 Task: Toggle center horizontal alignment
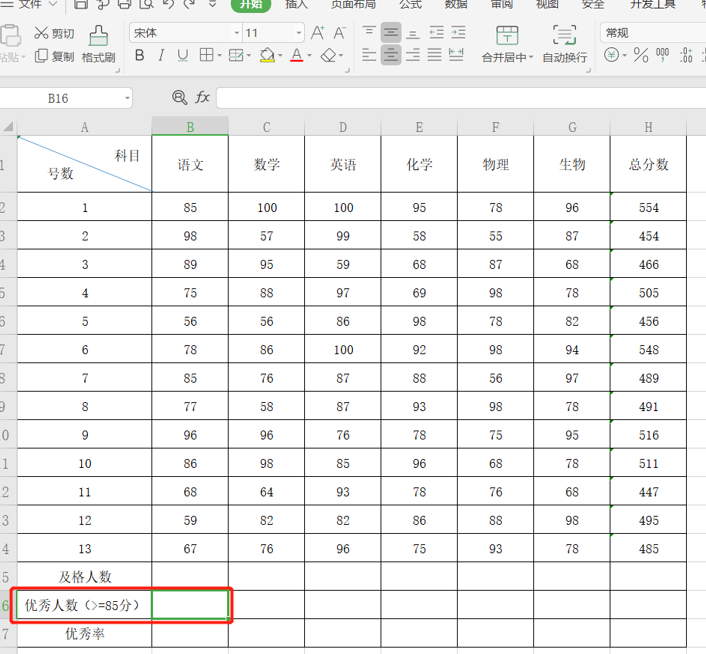click(391, 55)
